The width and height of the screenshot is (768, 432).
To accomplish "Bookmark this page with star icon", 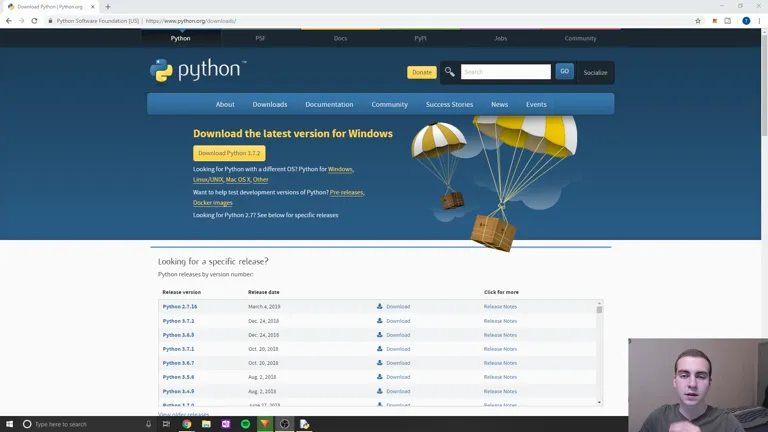I will pos(698,21).
